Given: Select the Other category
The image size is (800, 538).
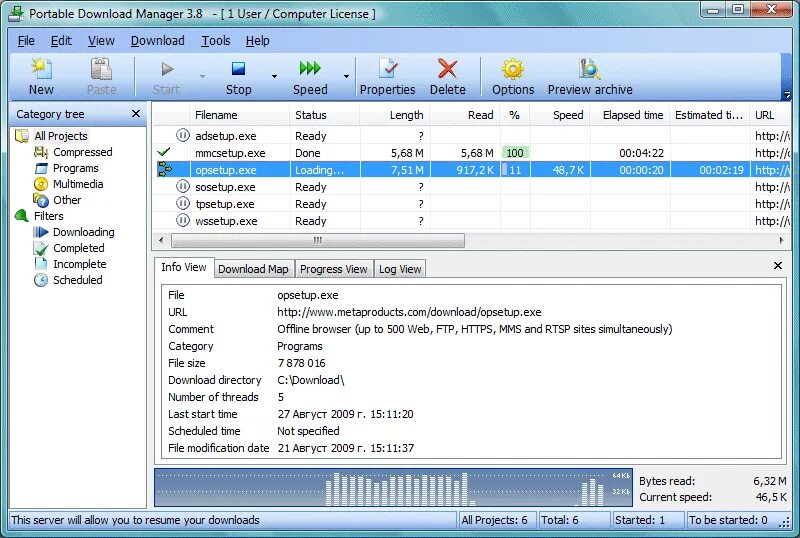Looking at the screenshot, I should point(67,200).
